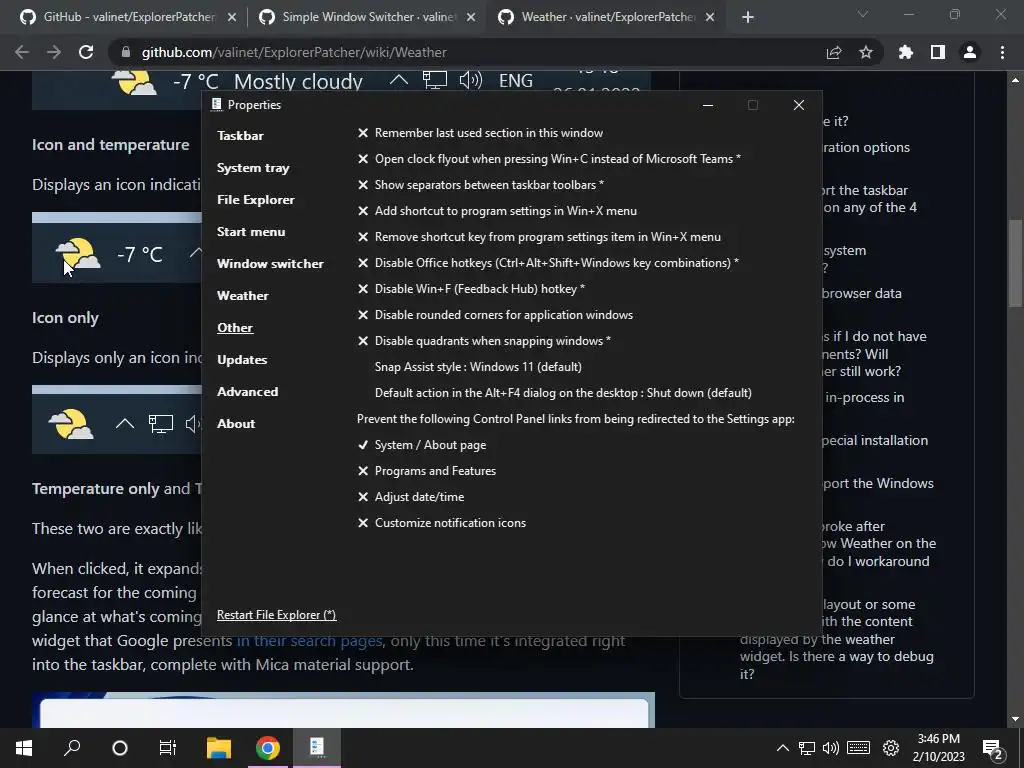1024x768 pixels.
Task: Toggle Add shortcut to program settings
Action: [x=496, y=211]
